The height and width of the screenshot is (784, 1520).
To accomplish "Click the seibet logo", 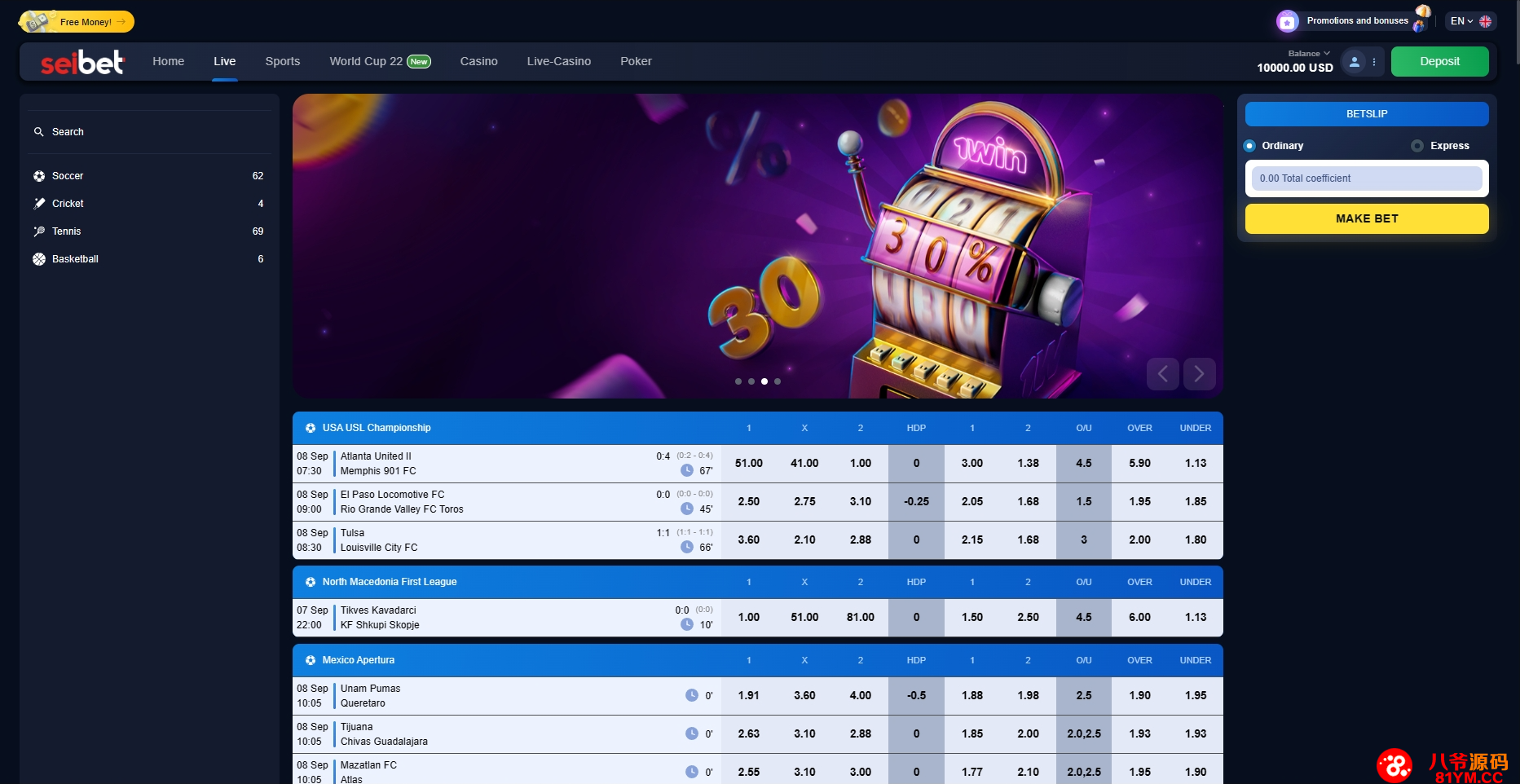I will pos(82,62).
